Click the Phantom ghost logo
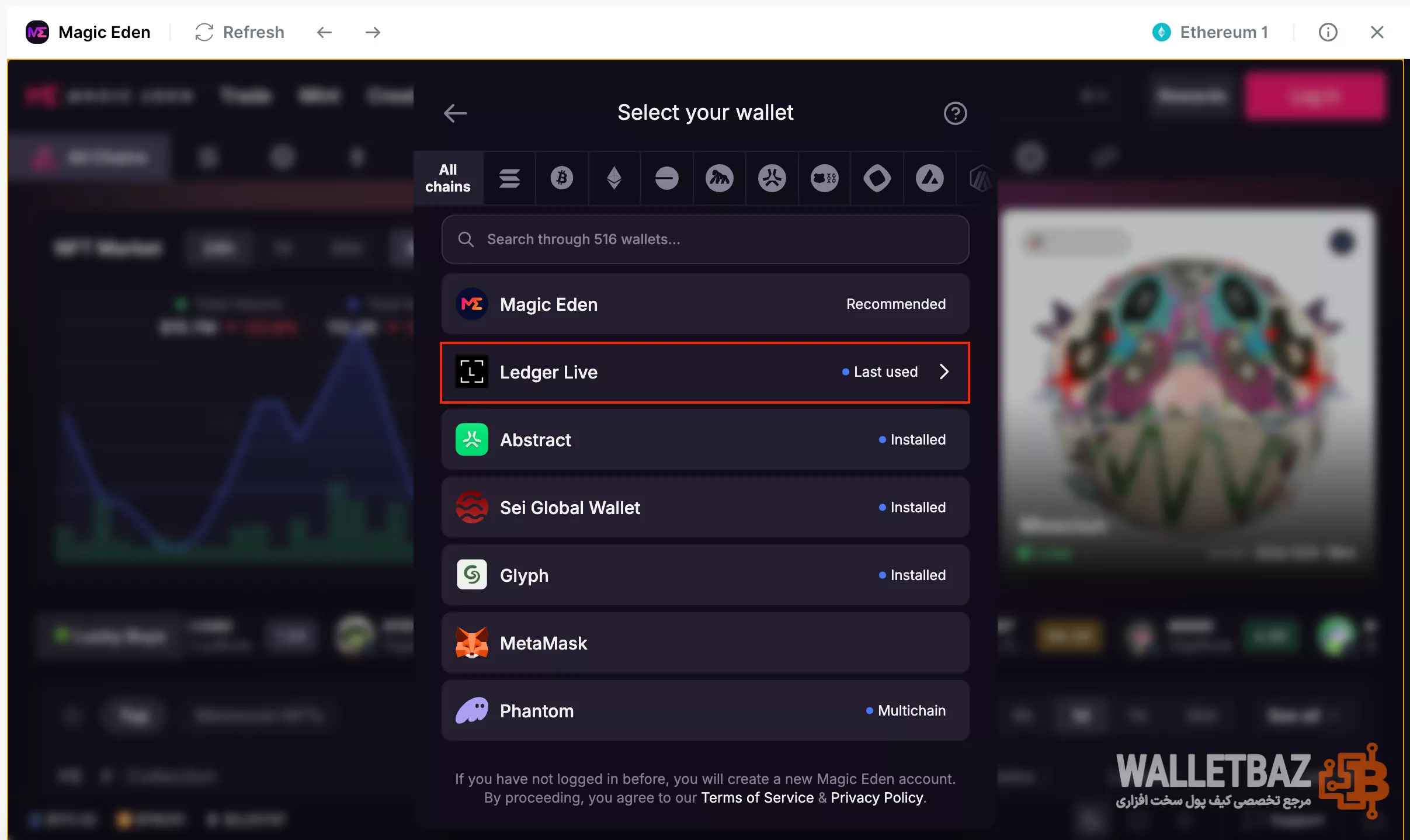The width and height of the screenshot is (1410, 840). (472, 711)
